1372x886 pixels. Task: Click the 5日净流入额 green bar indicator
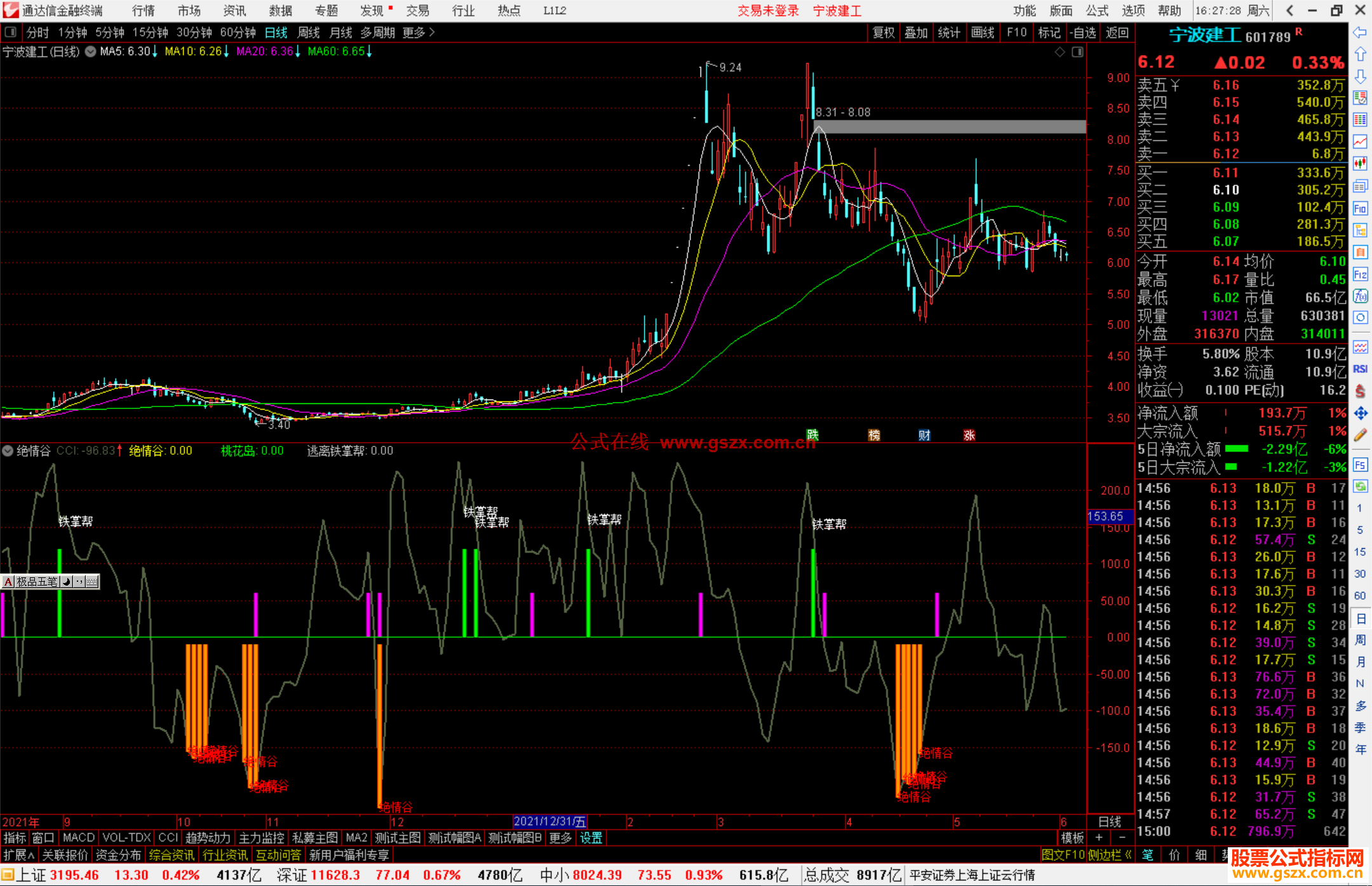(x=1236, y=449)
